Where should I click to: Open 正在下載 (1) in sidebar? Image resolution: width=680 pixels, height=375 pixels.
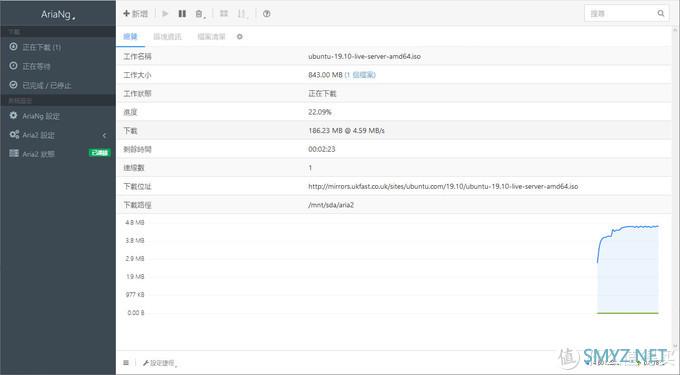[58, 47]
